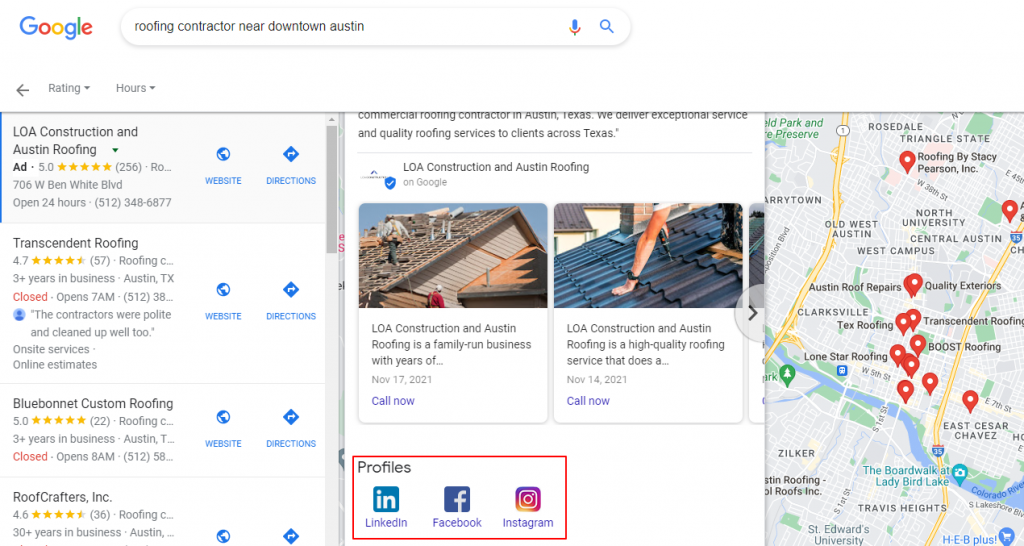
Task: Activate voice search microphone icon
Action: point(575,27)
